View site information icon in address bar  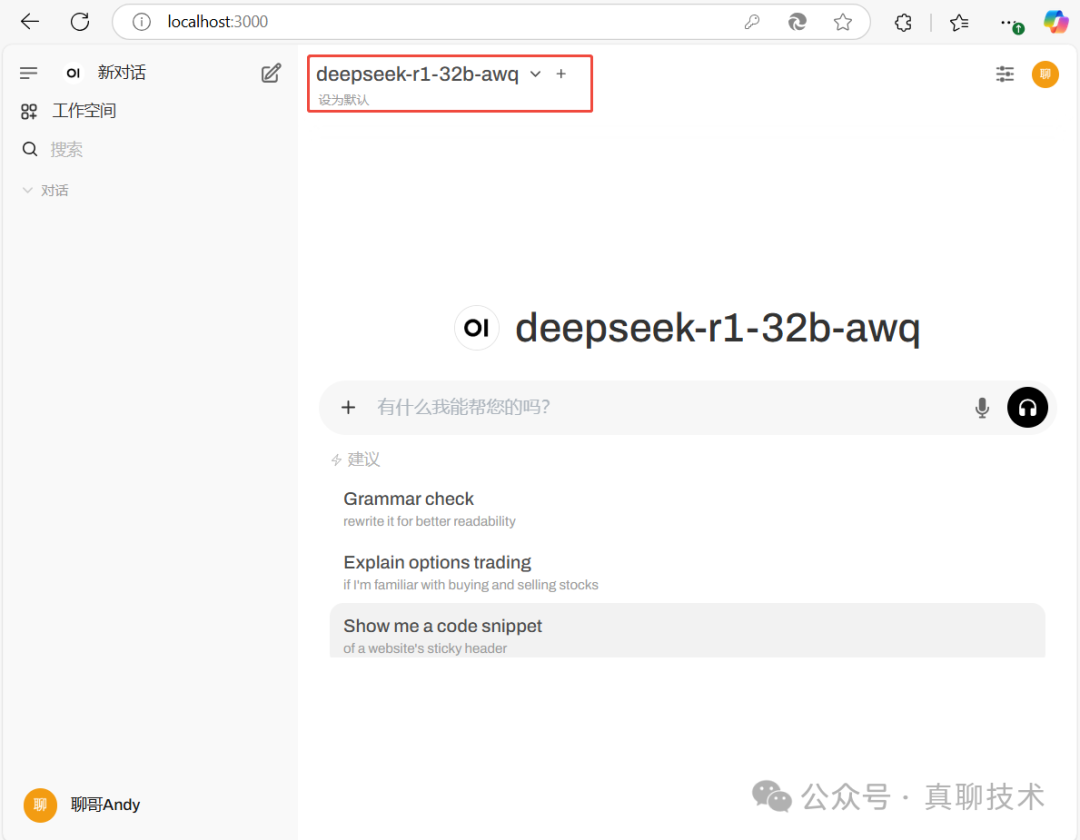pos(141,22)
